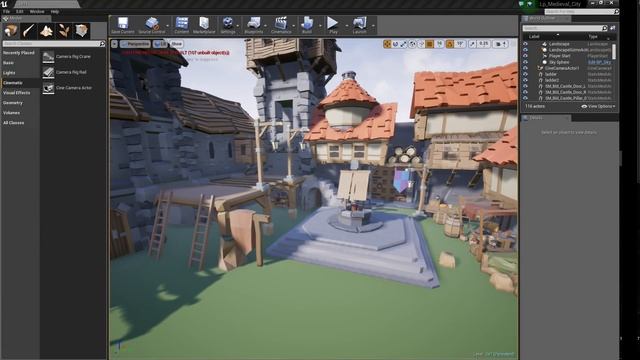
Task: Click the surface snapping icon in the viewport
Action: (x=421, y=44)
